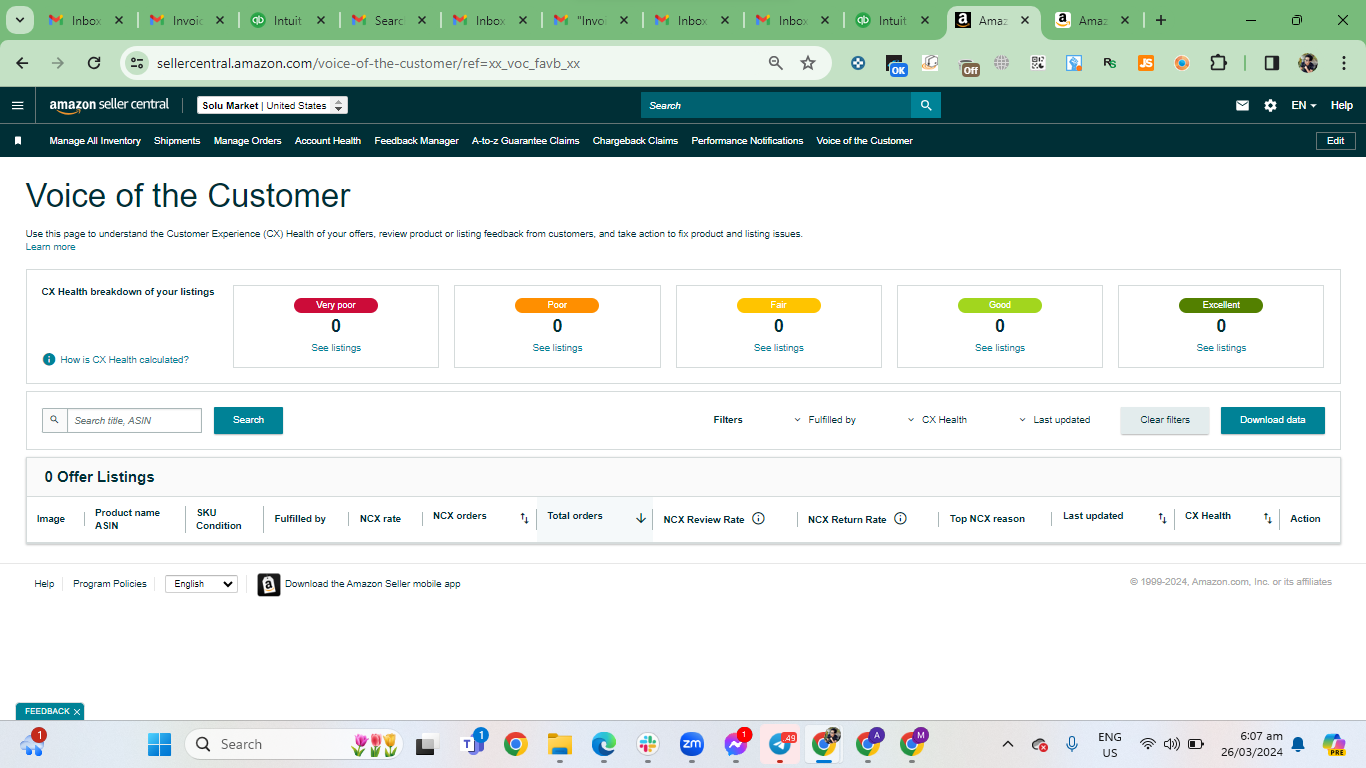The image size is (1366, 768).
Task: Click info icon next to NCX Return Rate
Action: pyautogui.click(x=900, y=518)
